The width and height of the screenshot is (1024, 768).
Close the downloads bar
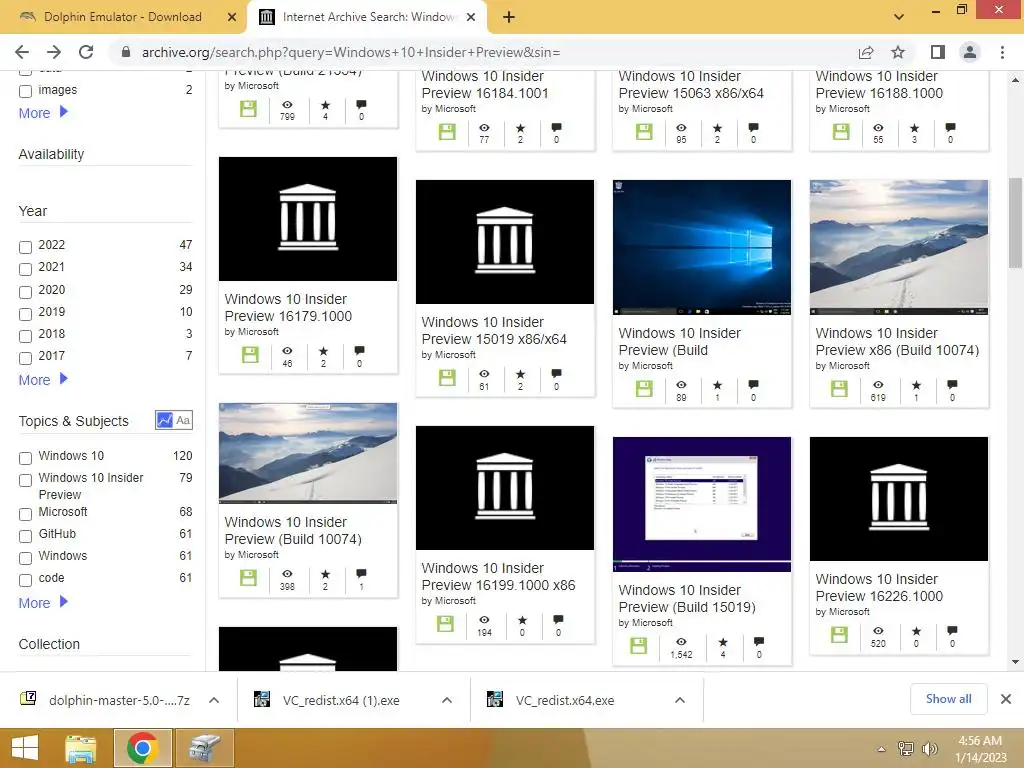coord(1006,699)
